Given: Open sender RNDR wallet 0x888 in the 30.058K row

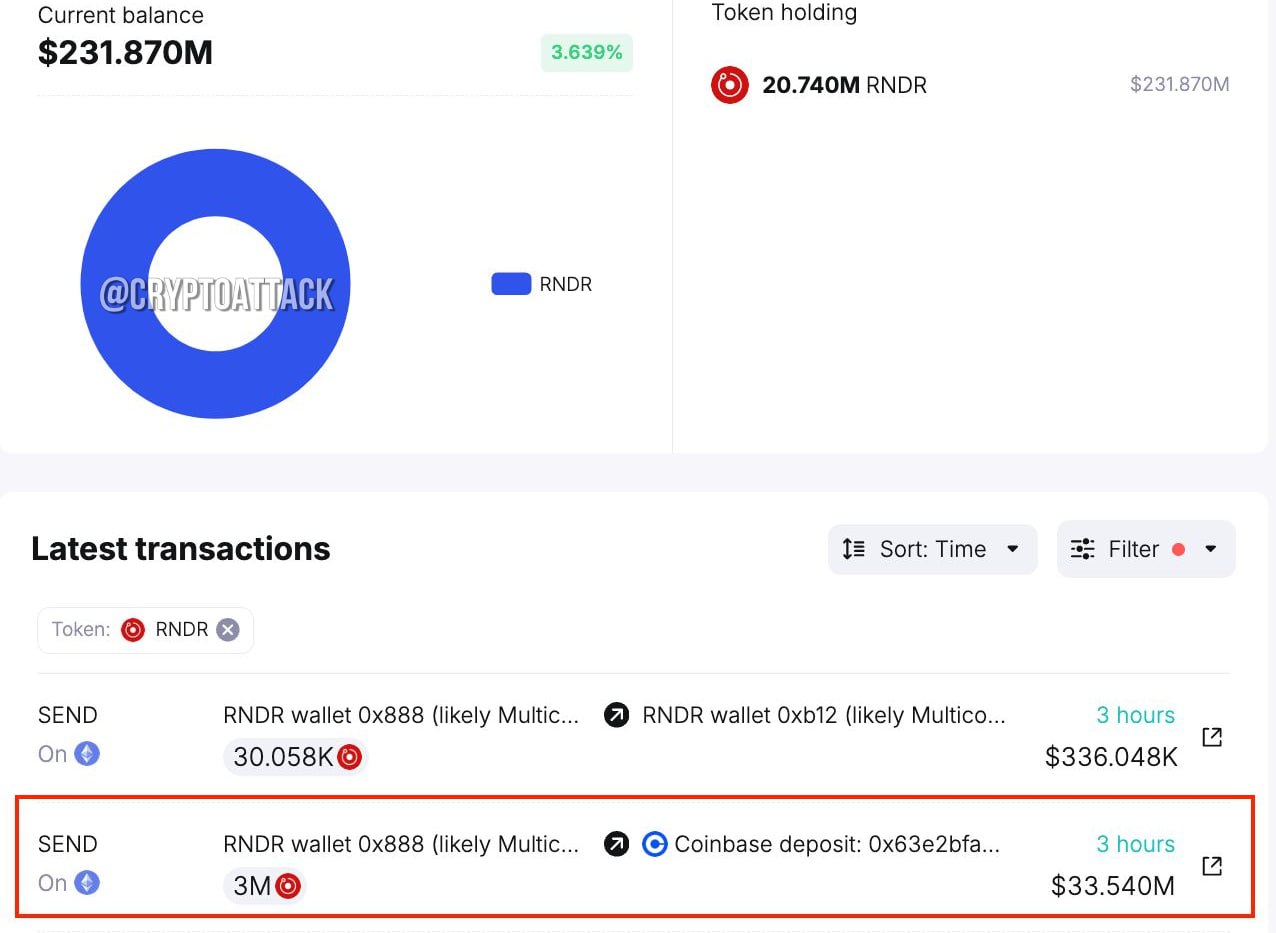Looking at the screenshot, I should [401, 715].
